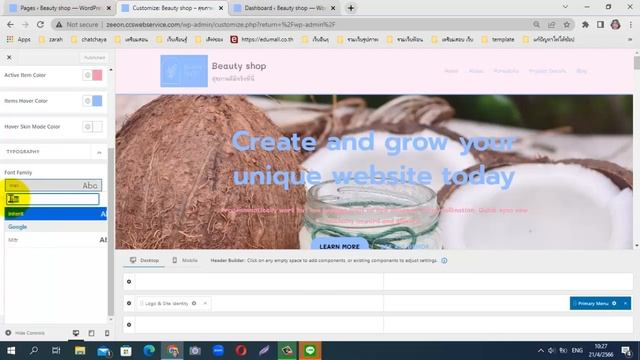The height and width of the screenshot is (360, 640).
Task: Open Windows taskbar search
Action: point(34,351)
